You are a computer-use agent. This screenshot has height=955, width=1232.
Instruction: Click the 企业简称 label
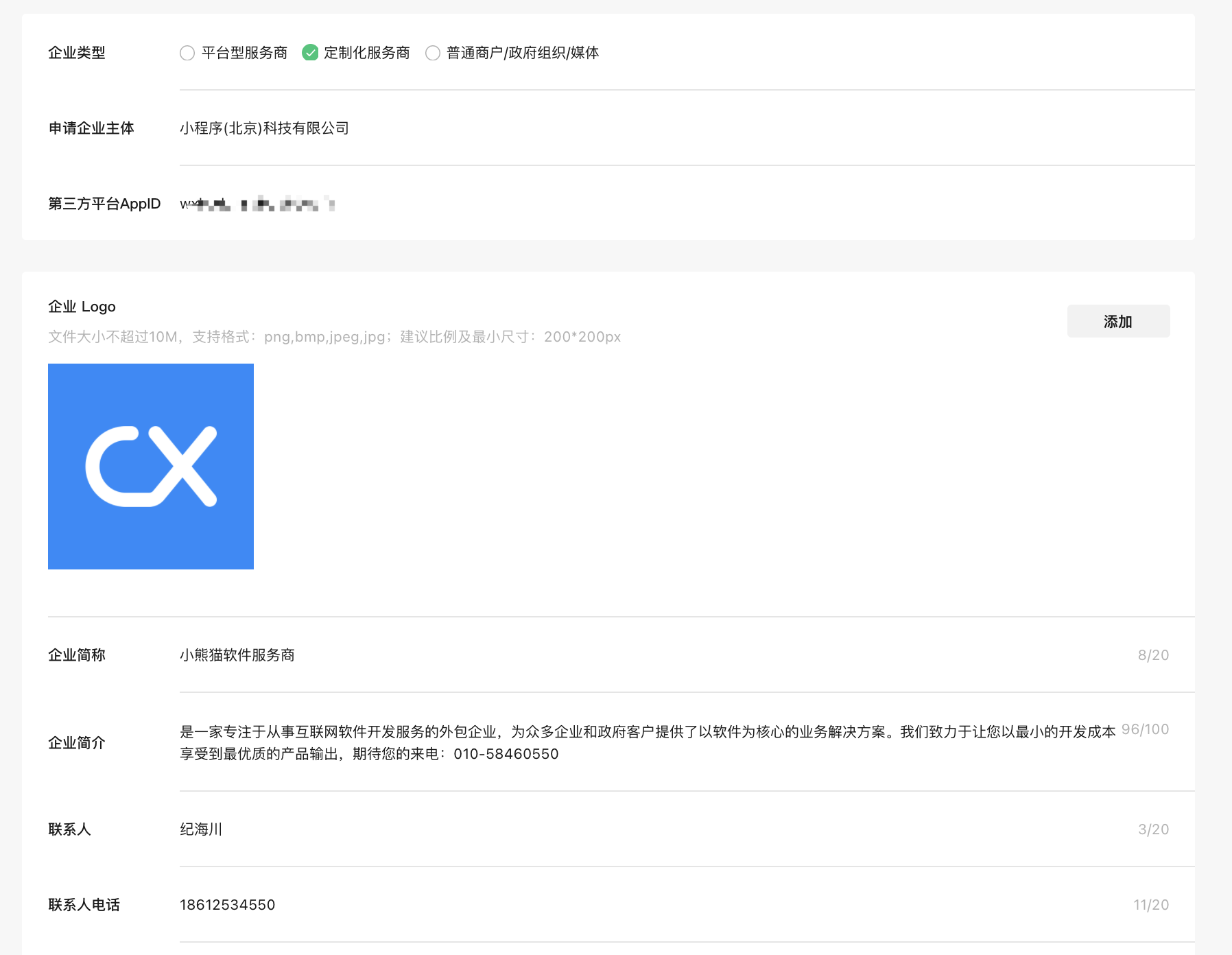point(77,655)
